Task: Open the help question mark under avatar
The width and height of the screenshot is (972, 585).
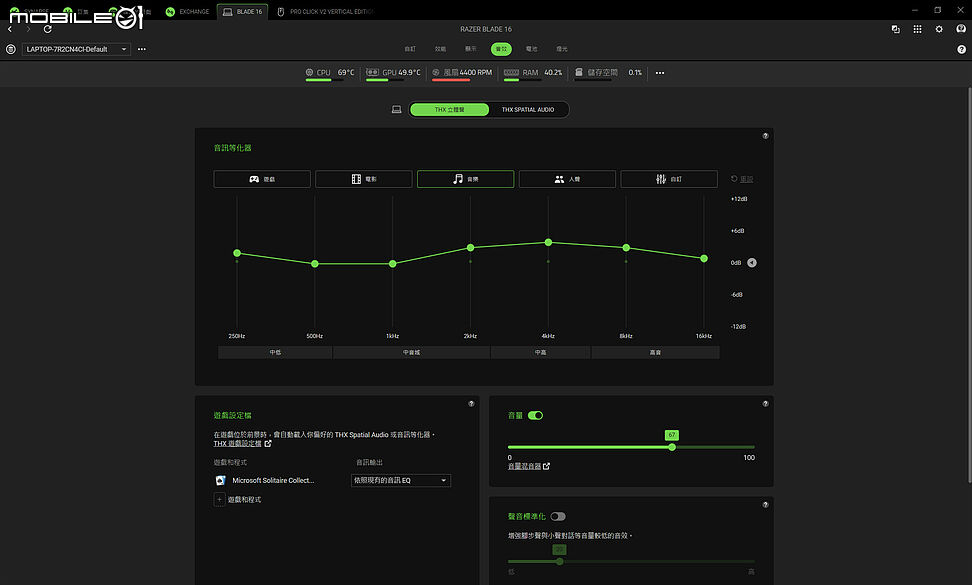Action: 961,50
